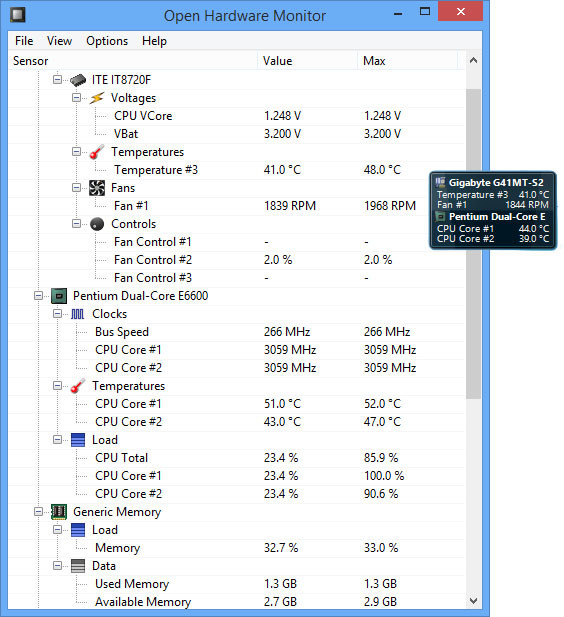Click the ITE IT8720F chip icon
This screenshot has width=564, height=617.
(x=78, y=80)
